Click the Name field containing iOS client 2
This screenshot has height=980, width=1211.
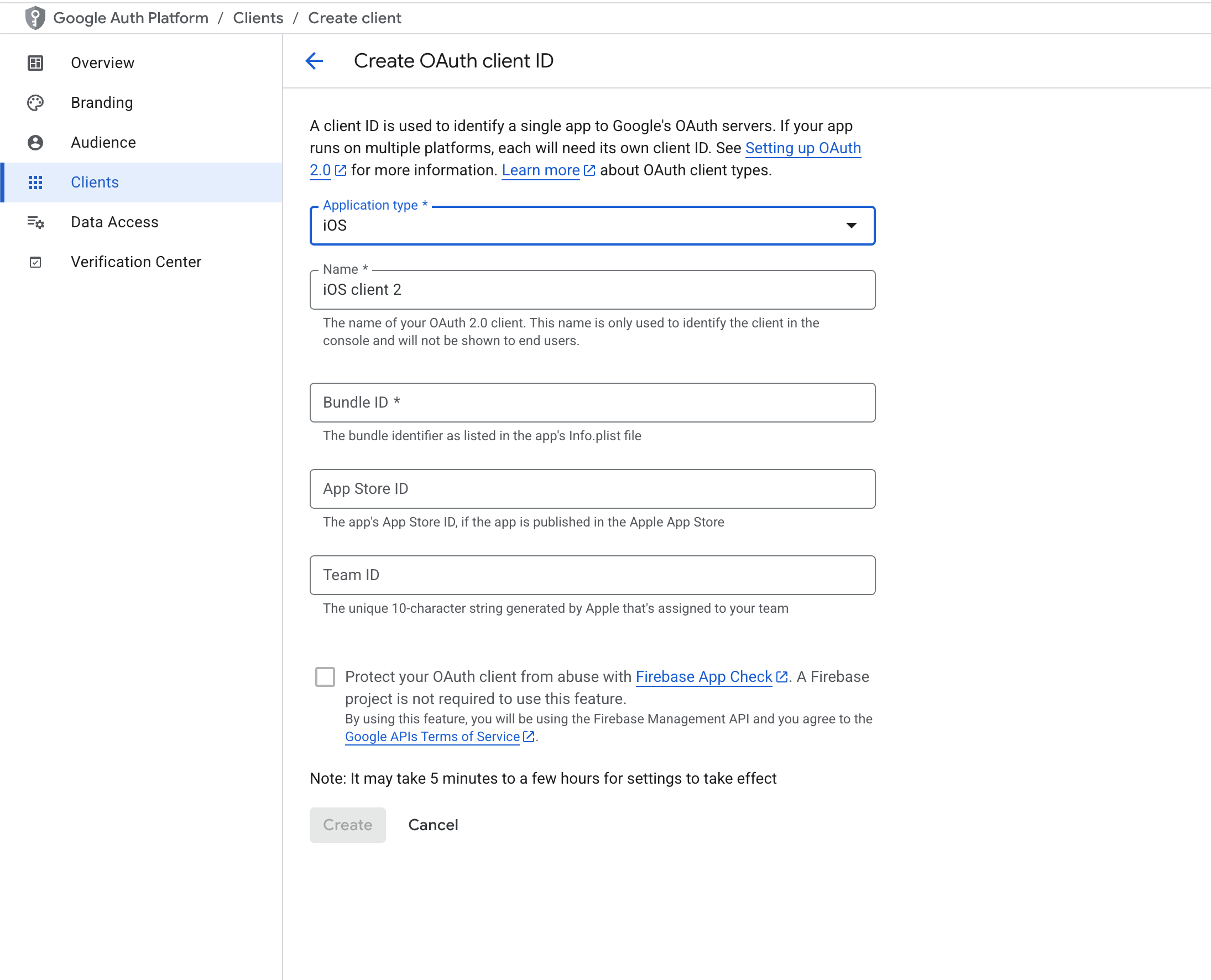[592, 290]
